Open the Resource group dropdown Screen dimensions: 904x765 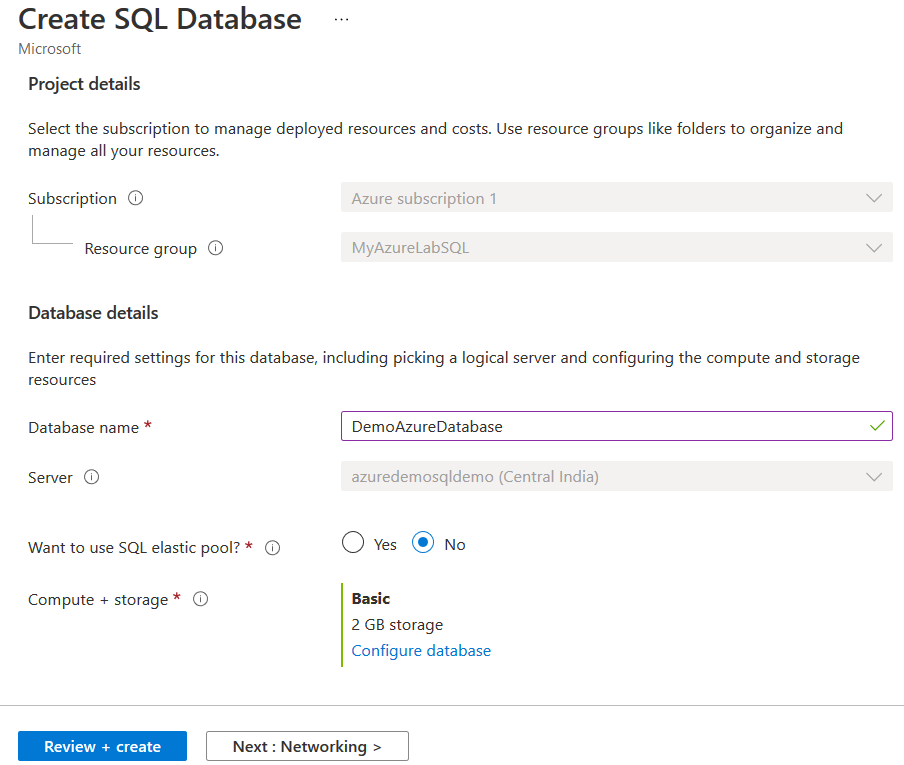616,248
